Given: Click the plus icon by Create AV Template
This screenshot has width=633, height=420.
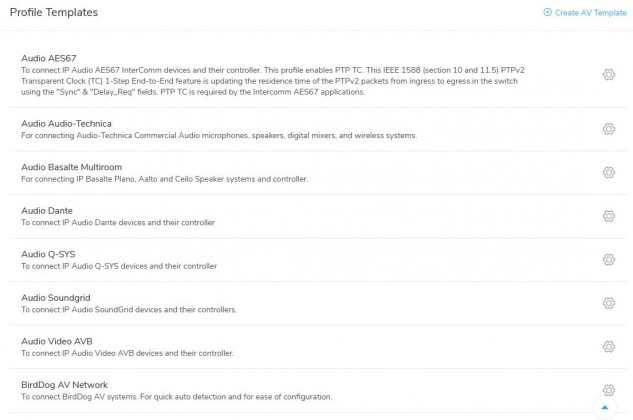Looking at the screenshot, I should (547, 12).
